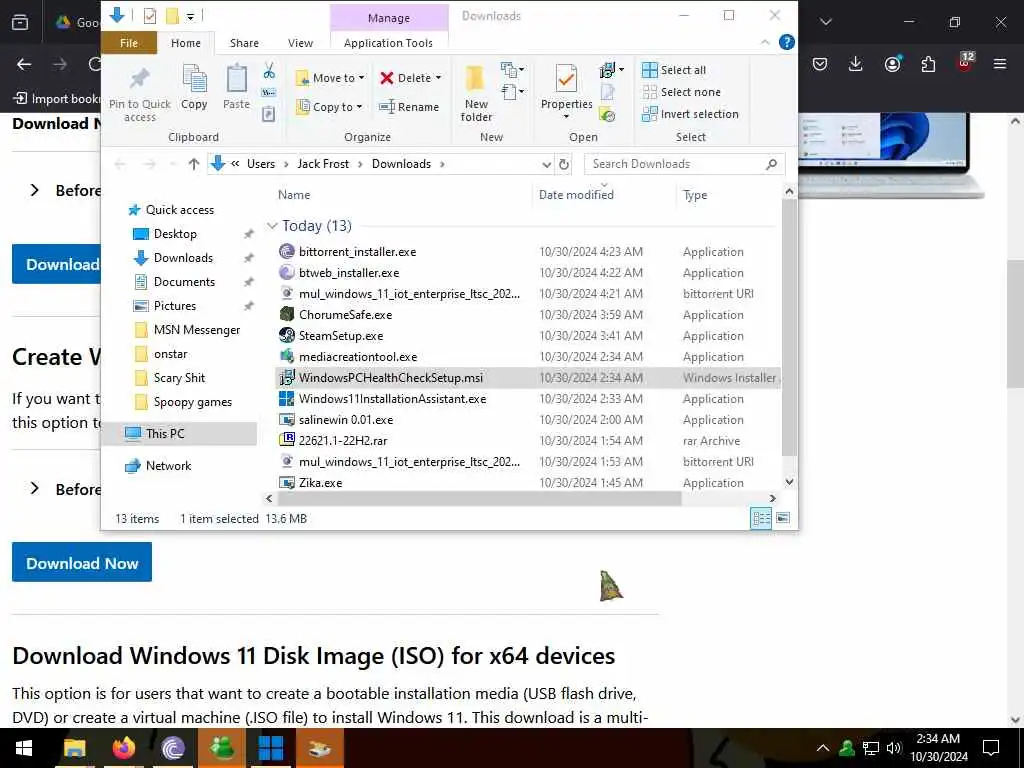
Task: Select Network in navigation pane
Action: coord(168,466)
